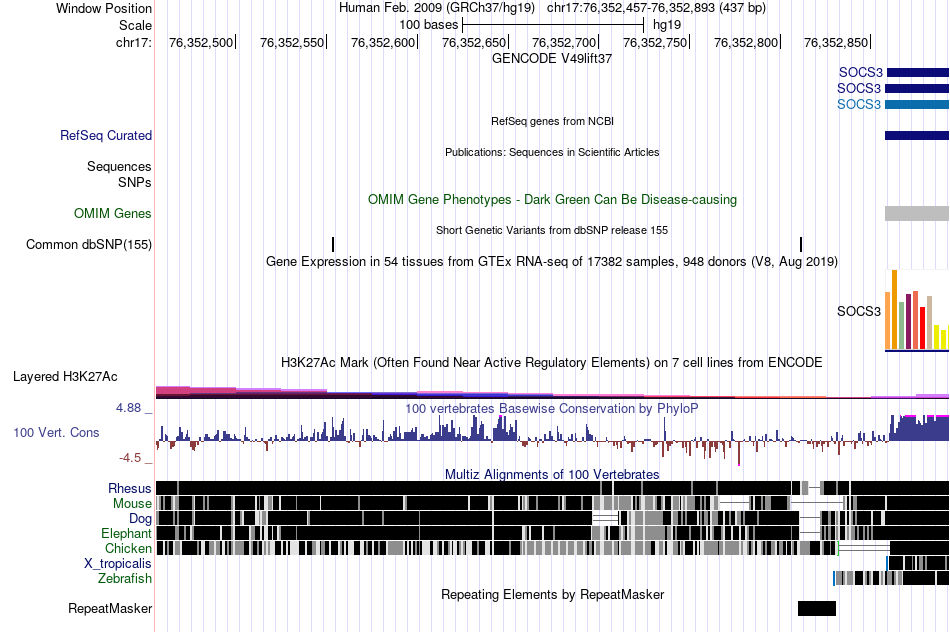Click the Dog alignment row label
Viewport: 950px width, 632px height.
(x=140, y=519)
